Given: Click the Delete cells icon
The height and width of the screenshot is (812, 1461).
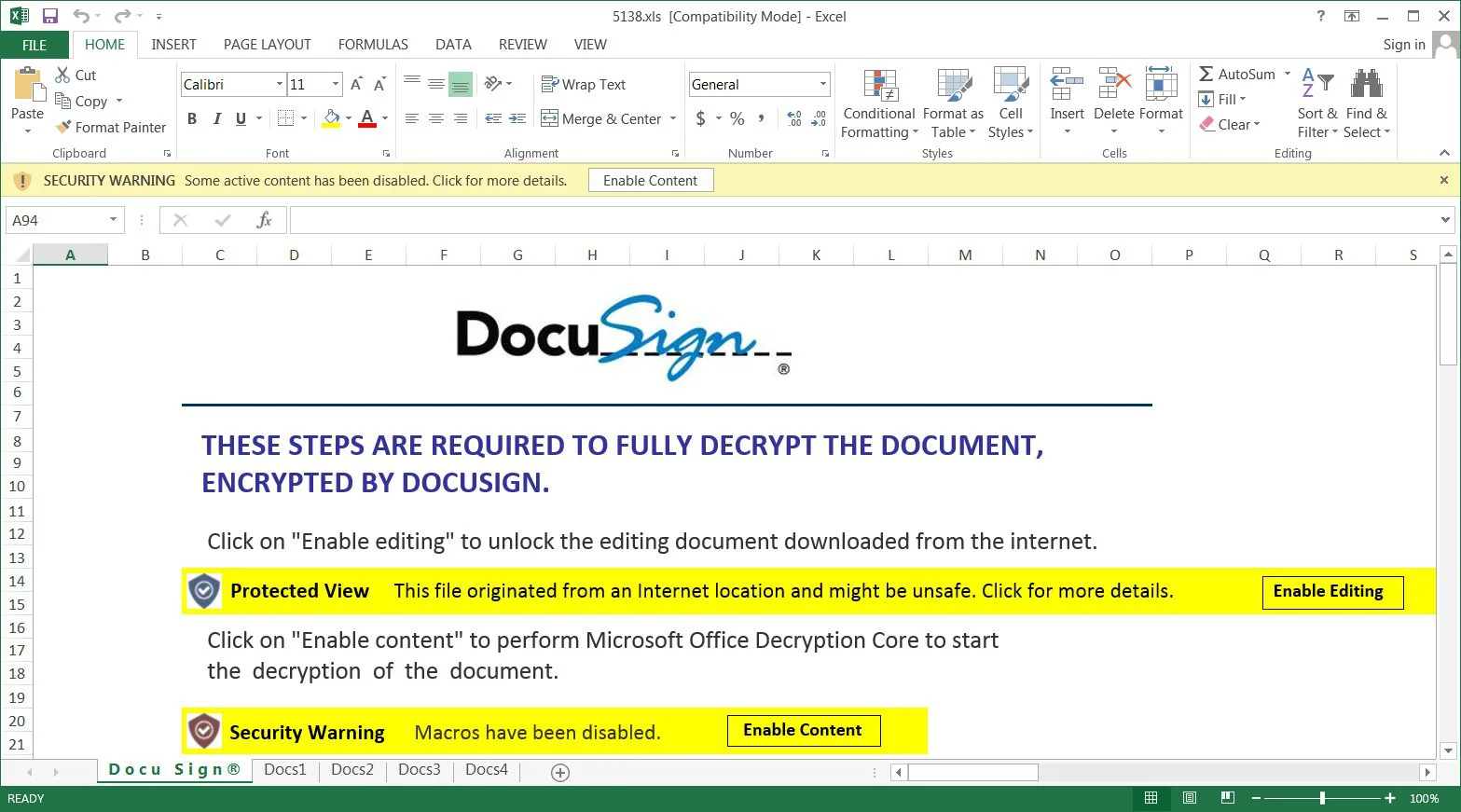Looking at the screenshot, I should click(1114, 84).
